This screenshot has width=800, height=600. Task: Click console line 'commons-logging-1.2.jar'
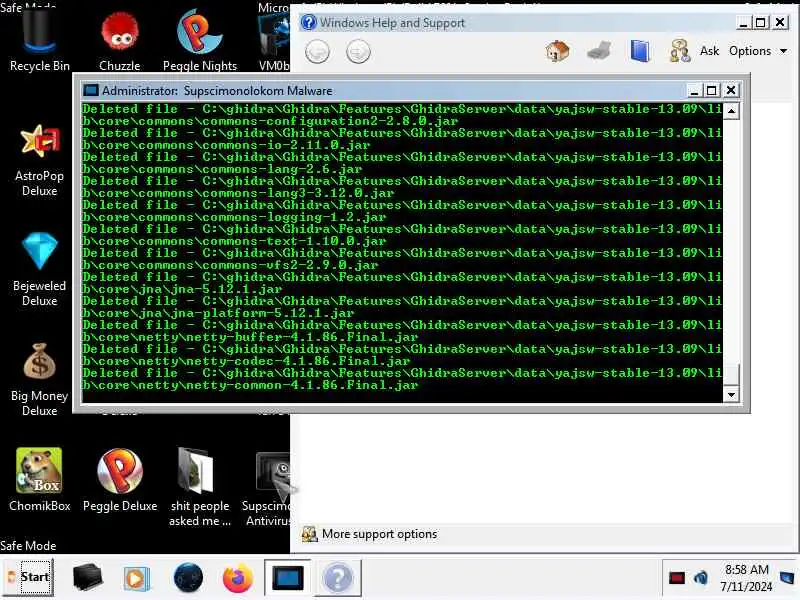(234, 217)
